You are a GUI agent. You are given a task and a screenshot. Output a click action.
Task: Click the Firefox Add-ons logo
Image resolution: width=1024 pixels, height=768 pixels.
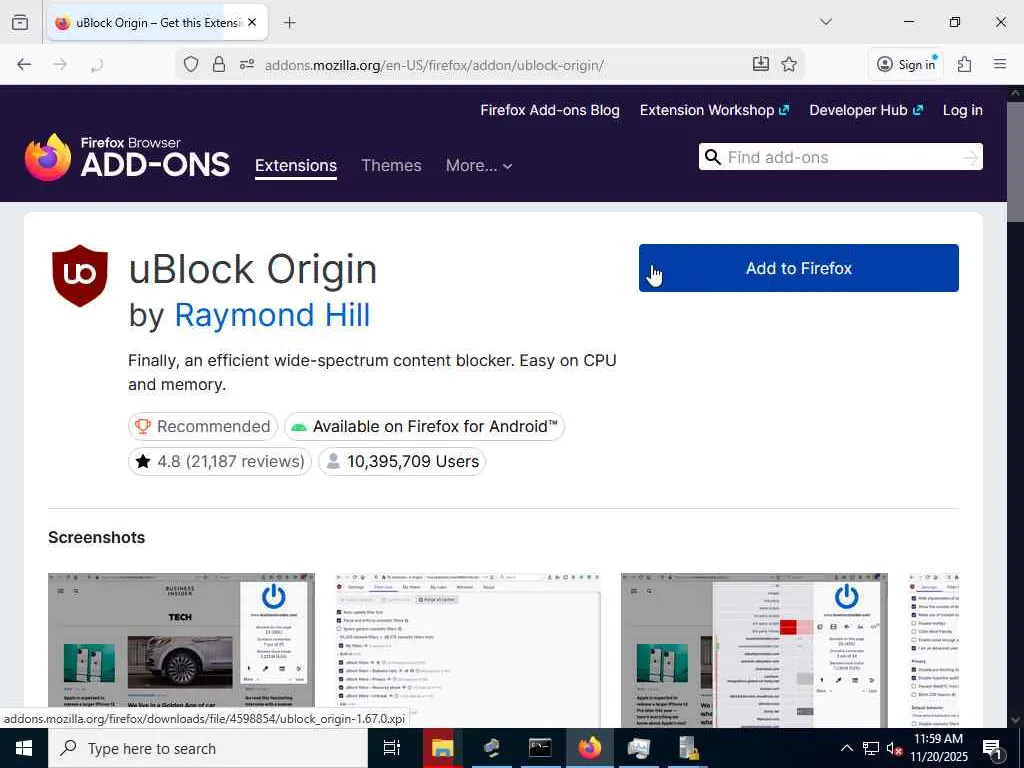127,157
